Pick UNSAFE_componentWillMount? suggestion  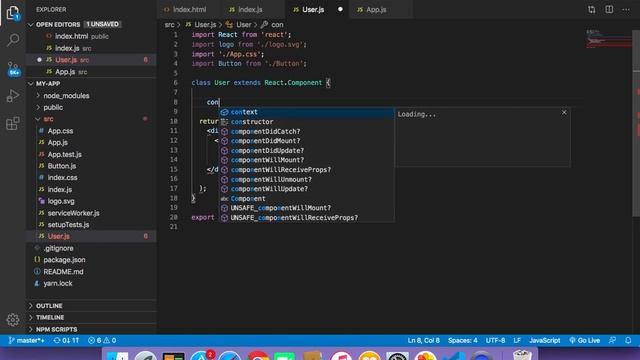[x=307, y=208]
